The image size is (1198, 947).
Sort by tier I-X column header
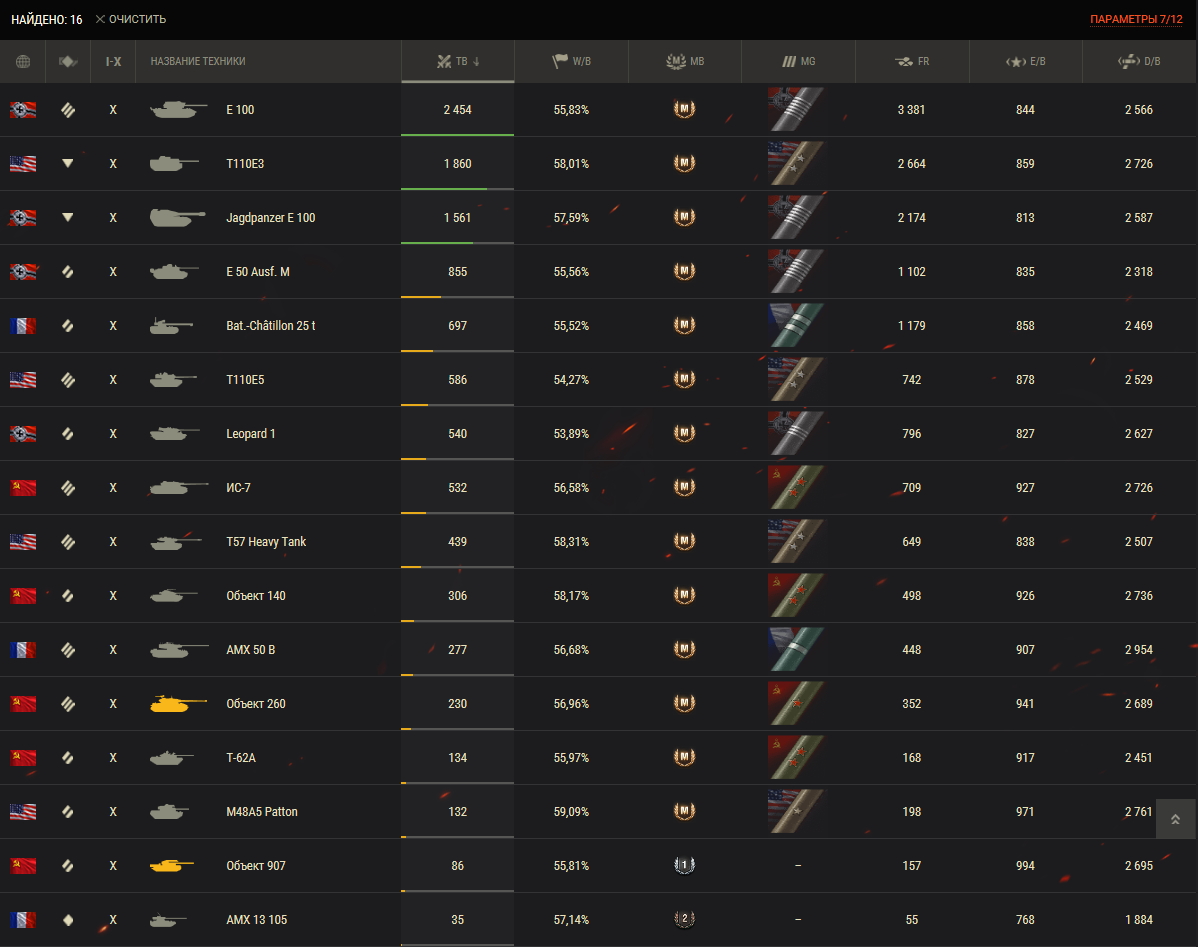tap(113, 61)
